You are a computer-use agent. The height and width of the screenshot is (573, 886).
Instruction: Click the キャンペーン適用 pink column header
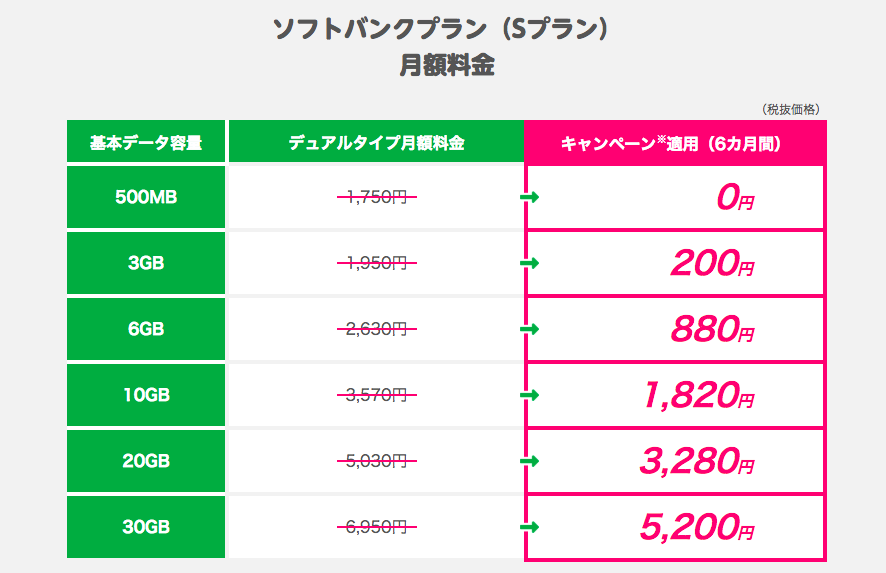coord(675,142)
